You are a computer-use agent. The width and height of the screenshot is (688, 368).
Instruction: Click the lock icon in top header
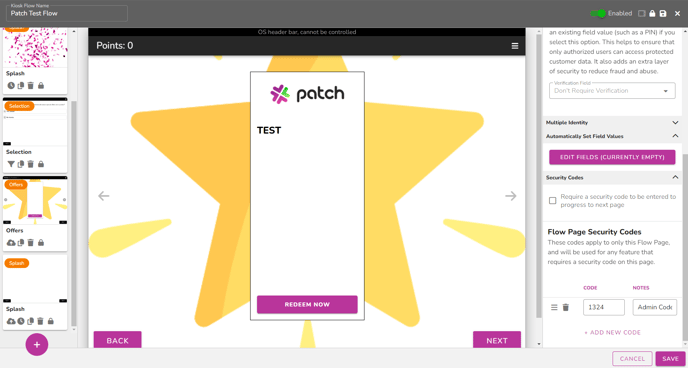click(652, 14)
